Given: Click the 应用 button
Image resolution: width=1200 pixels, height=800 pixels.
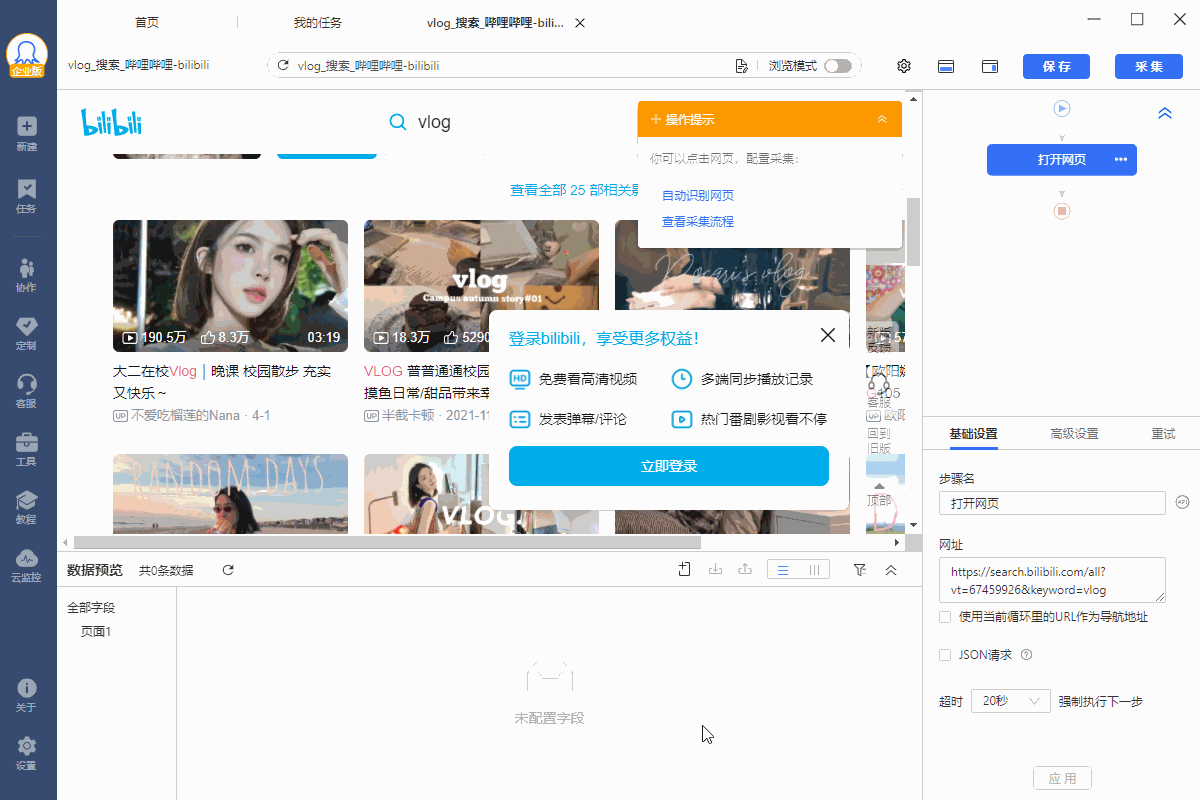Looking at the screenshot, I should 1062,778.
